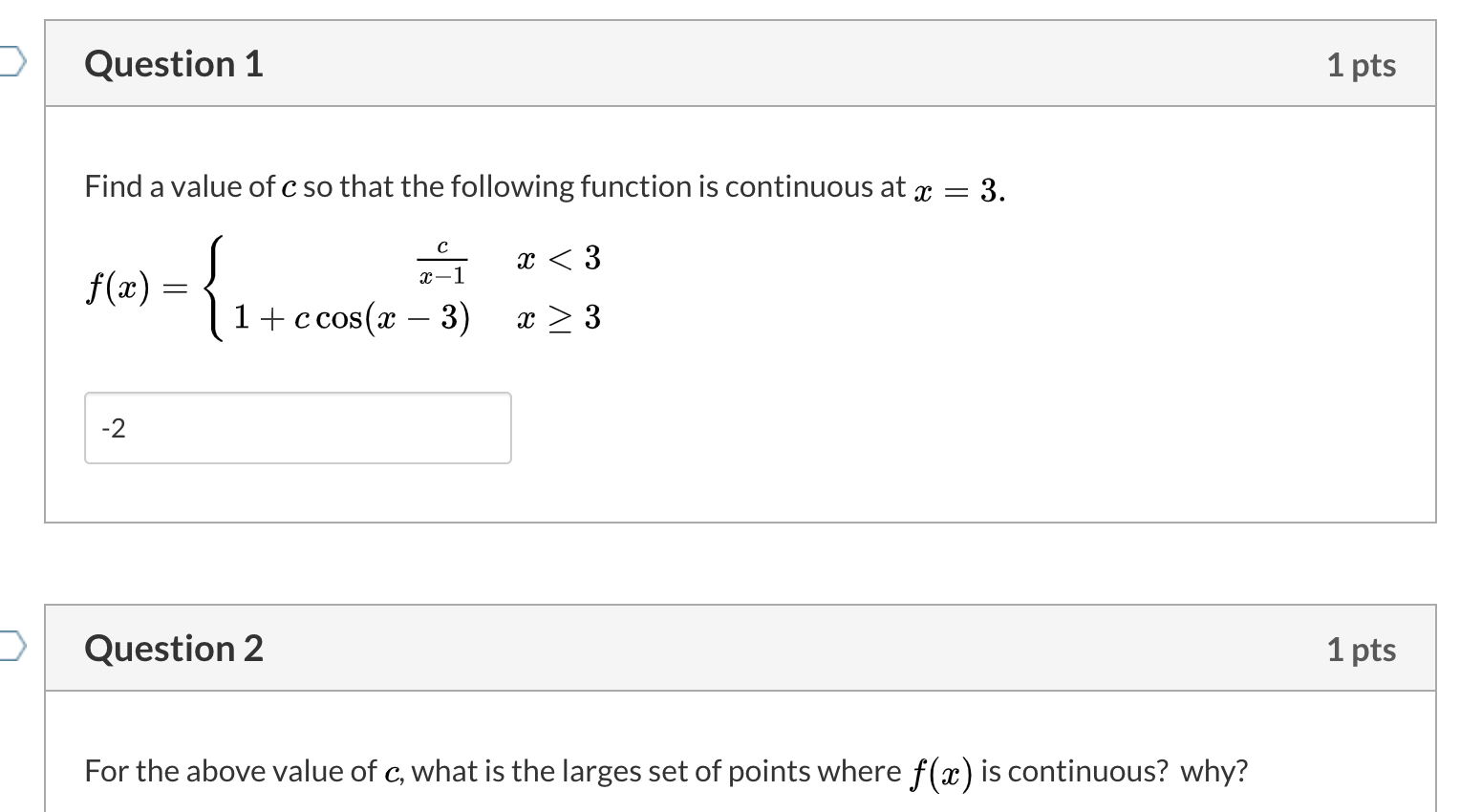Screen dimensions: 1460x812
Task: Click the 1 pts label on Question 2
Action: point(1363,649)
